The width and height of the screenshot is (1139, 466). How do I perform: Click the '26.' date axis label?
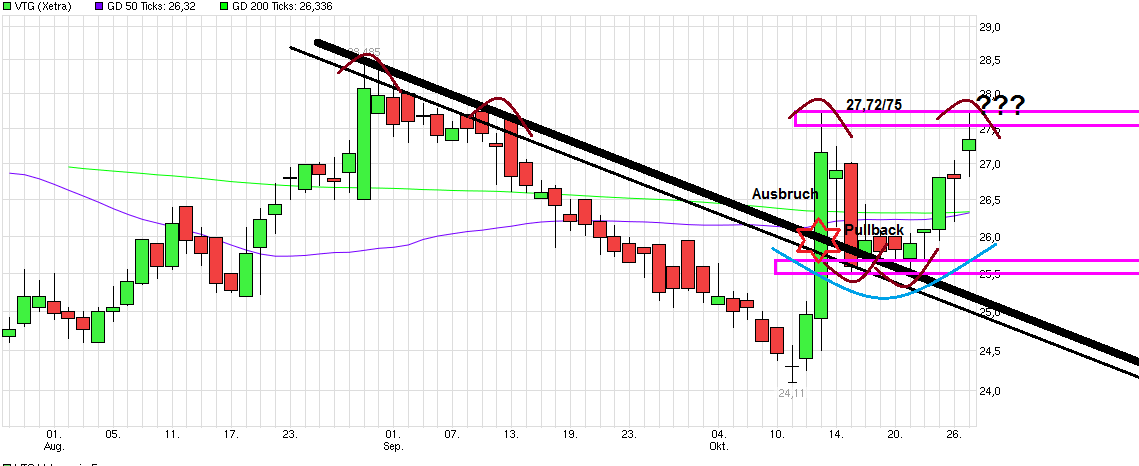[x=955, y=434]
